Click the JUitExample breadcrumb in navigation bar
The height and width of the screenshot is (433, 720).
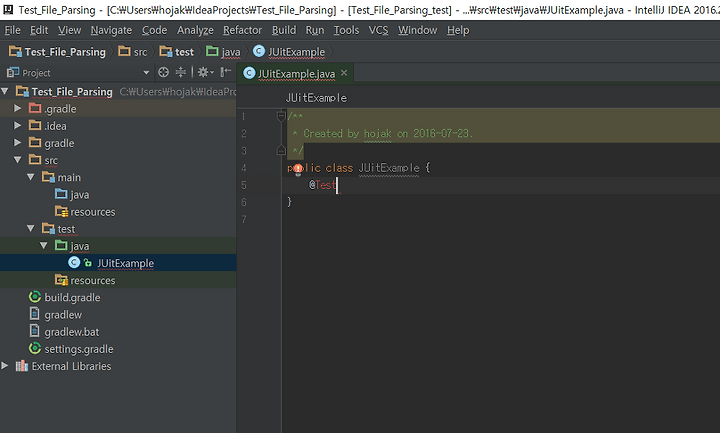tap(289, 52)
